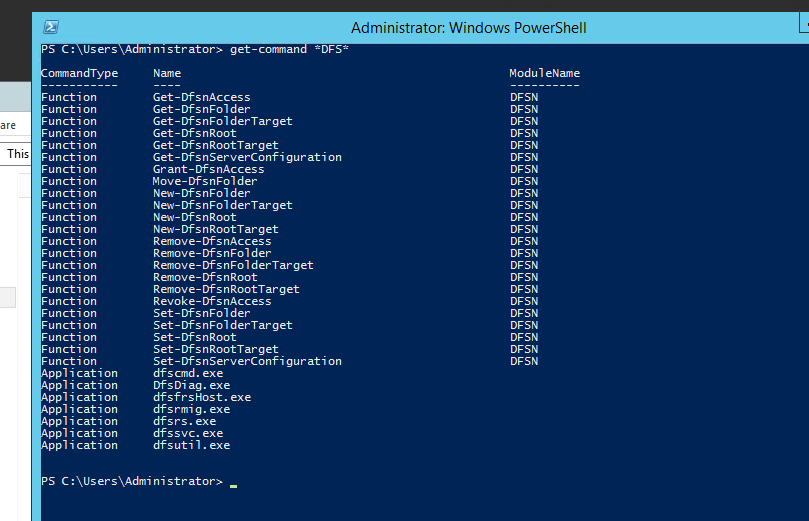
Task: Click the bottom PS C:\Users\Administrator> prompt
Action: [132, 481]
